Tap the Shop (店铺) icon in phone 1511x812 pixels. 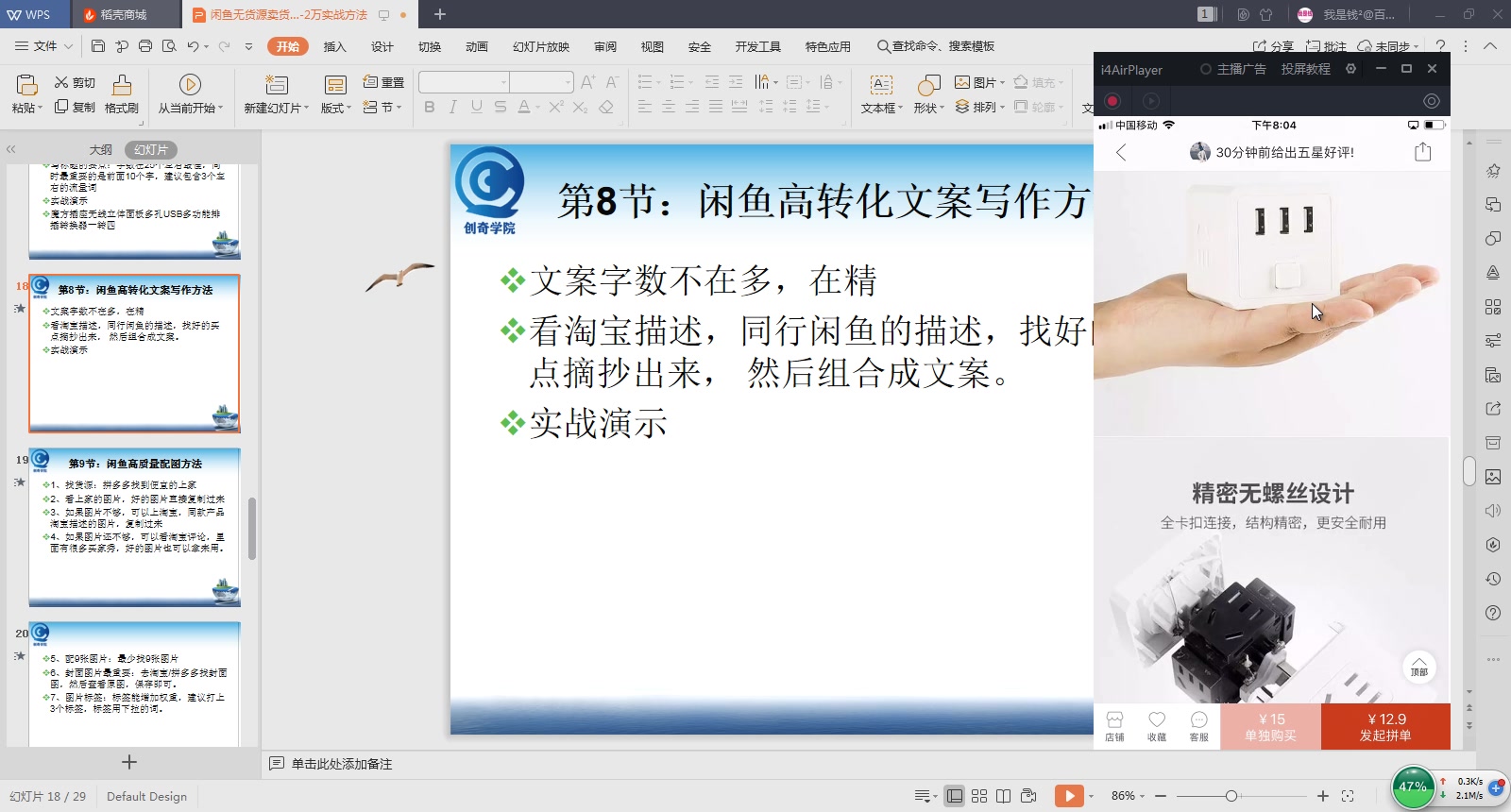coord(1114,726)
